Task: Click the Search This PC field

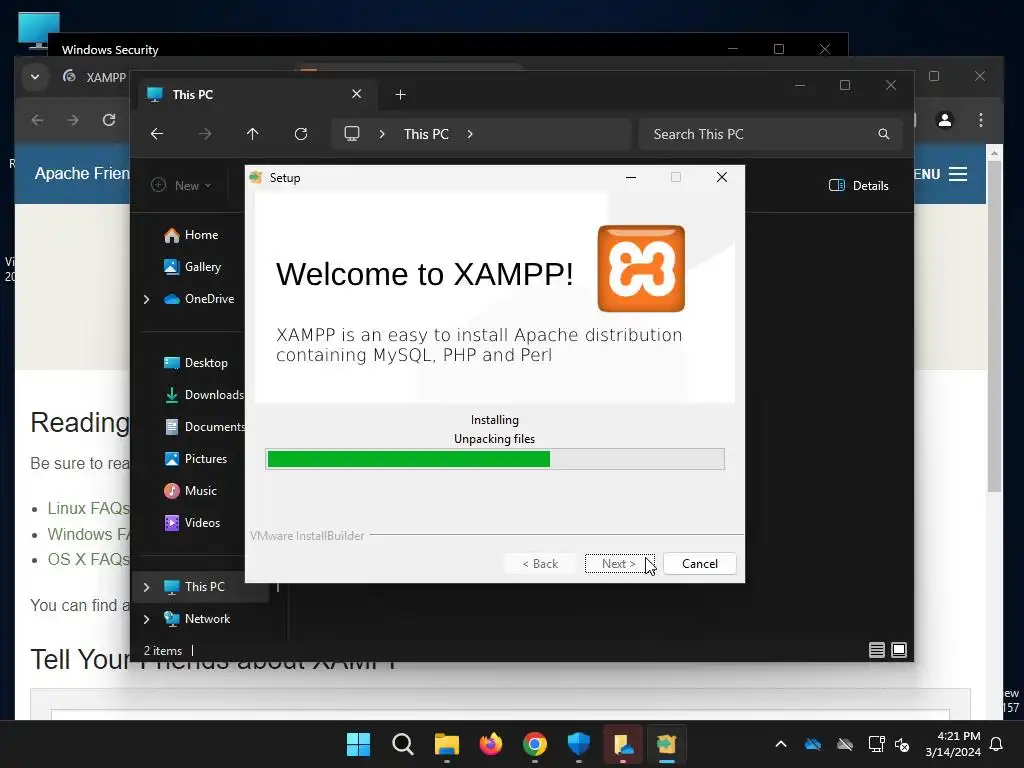Action: pos(771,134)
